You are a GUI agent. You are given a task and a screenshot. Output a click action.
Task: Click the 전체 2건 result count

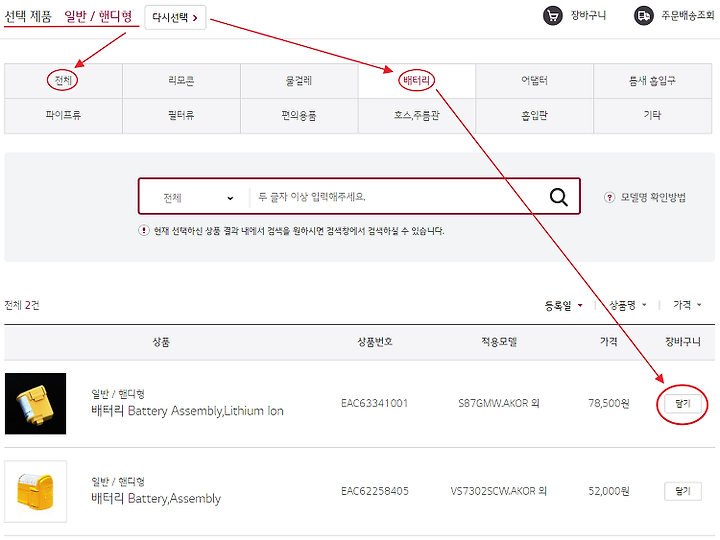coord(22,305)
